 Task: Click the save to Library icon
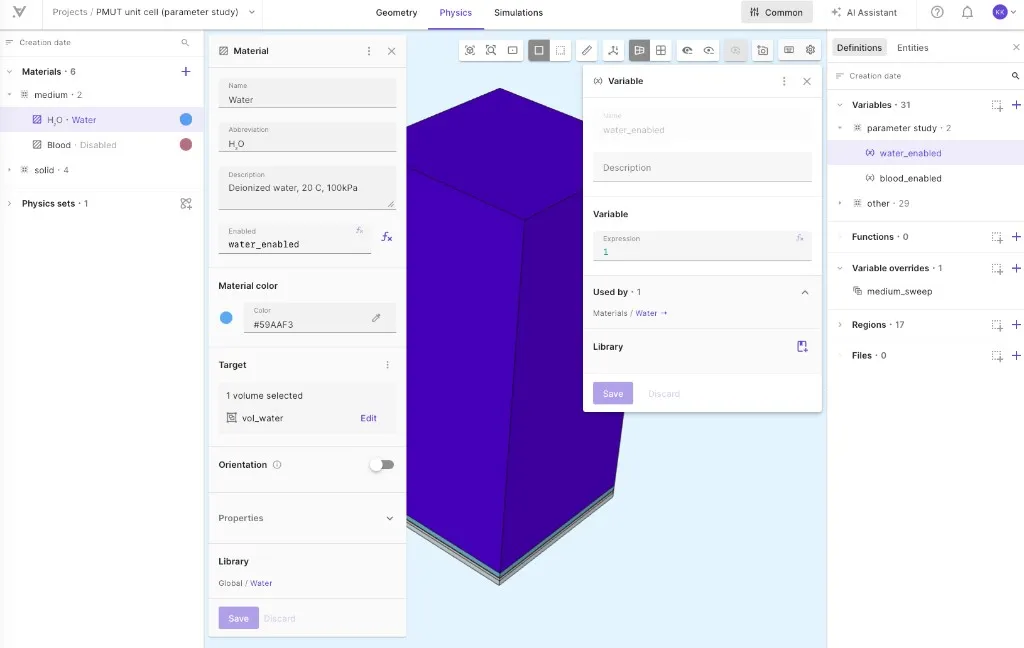click(x=803, y=347)
